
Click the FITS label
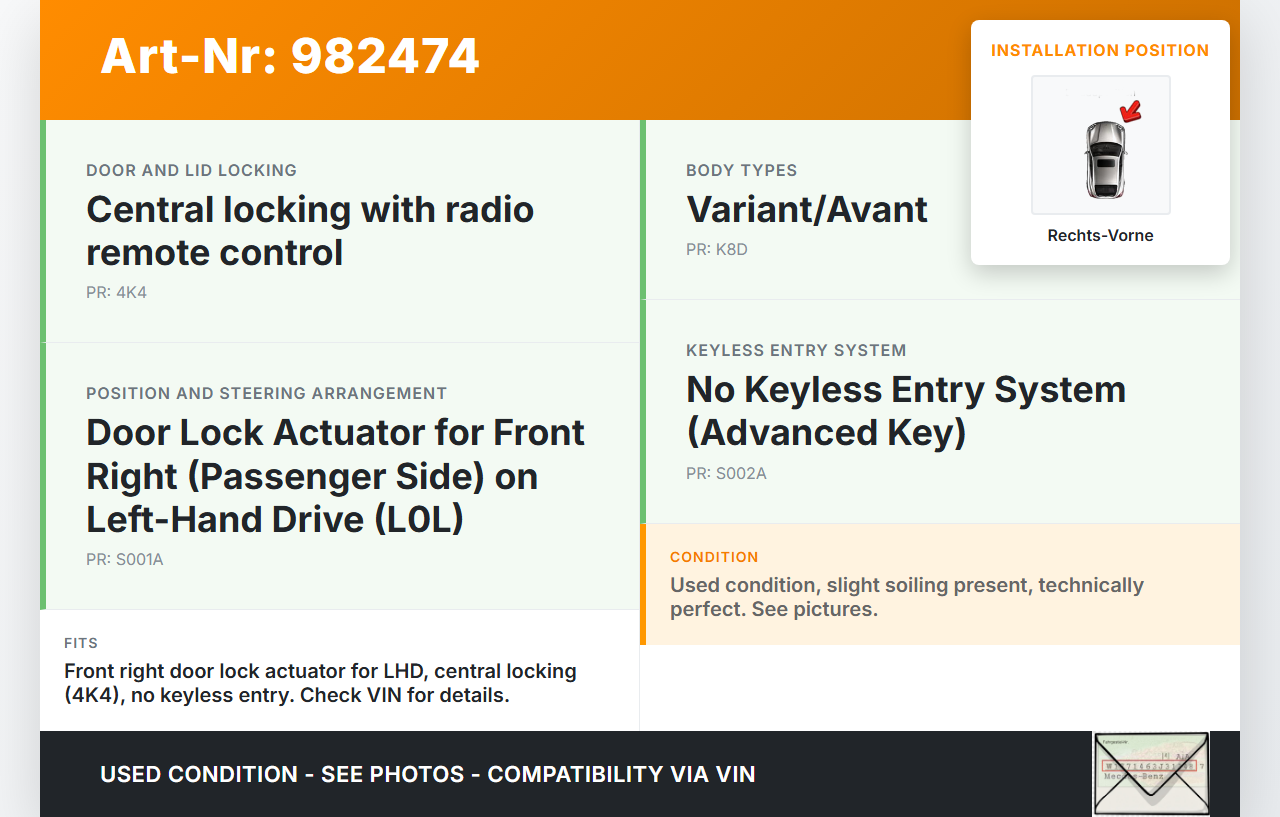[x=81, y=643]
